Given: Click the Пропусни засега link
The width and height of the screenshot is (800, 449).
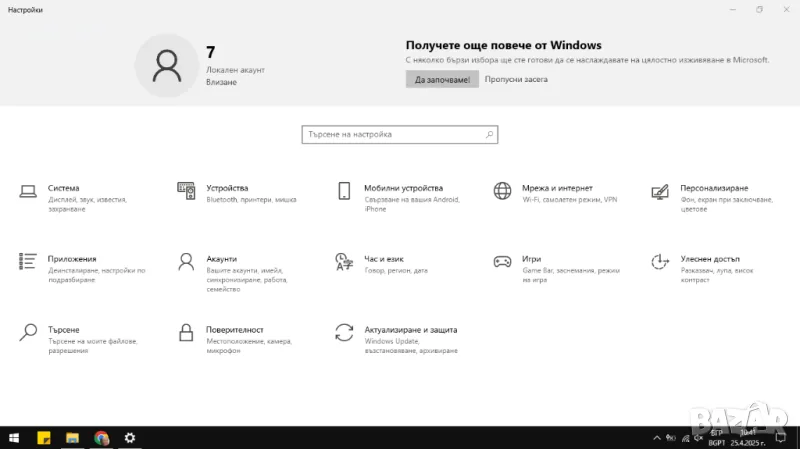Looking at the screenshot, I should [516, 79].
